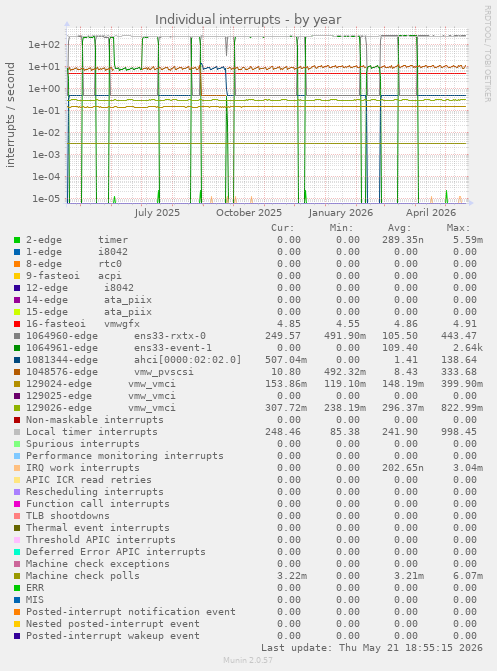Click the Posted-interrupt wakeup event label
Viewport: 497px width, 671px height.
[x=113, y=636]
